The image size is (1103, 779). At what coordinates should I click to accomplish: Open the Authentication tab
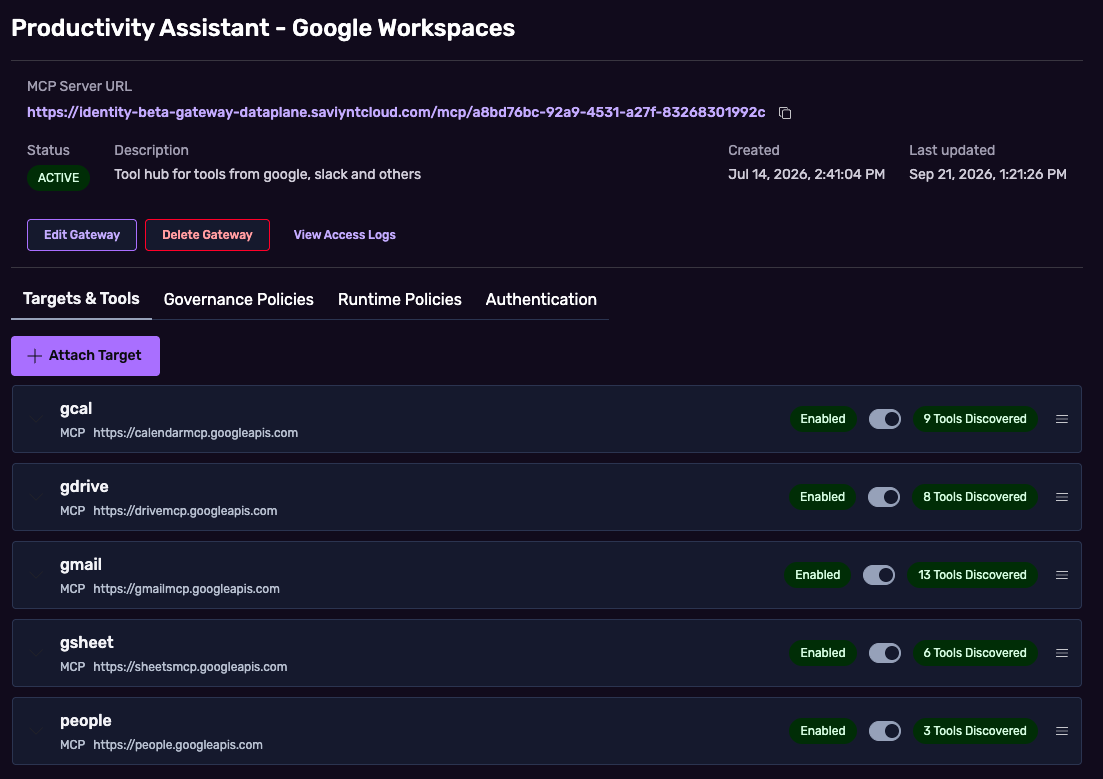541,300
